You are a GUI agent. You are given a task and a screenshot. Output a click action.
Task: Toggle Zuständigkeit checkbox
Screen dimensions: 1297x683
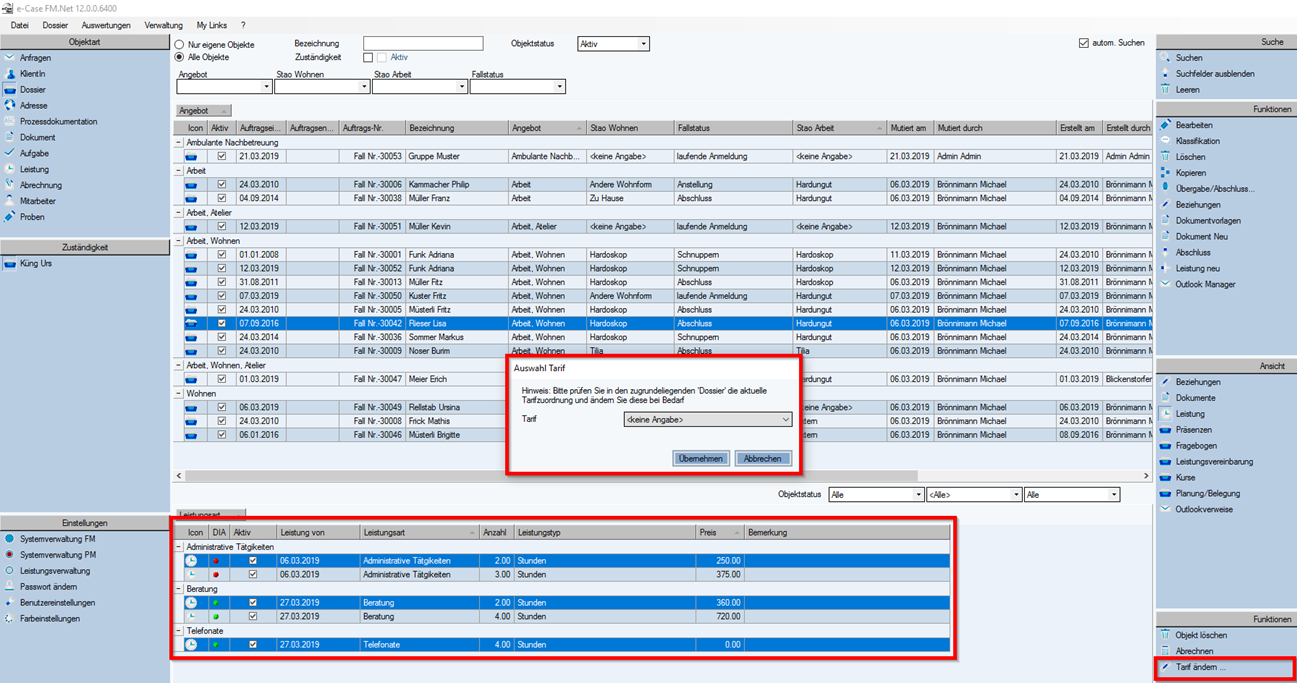[x=368, y=58]
